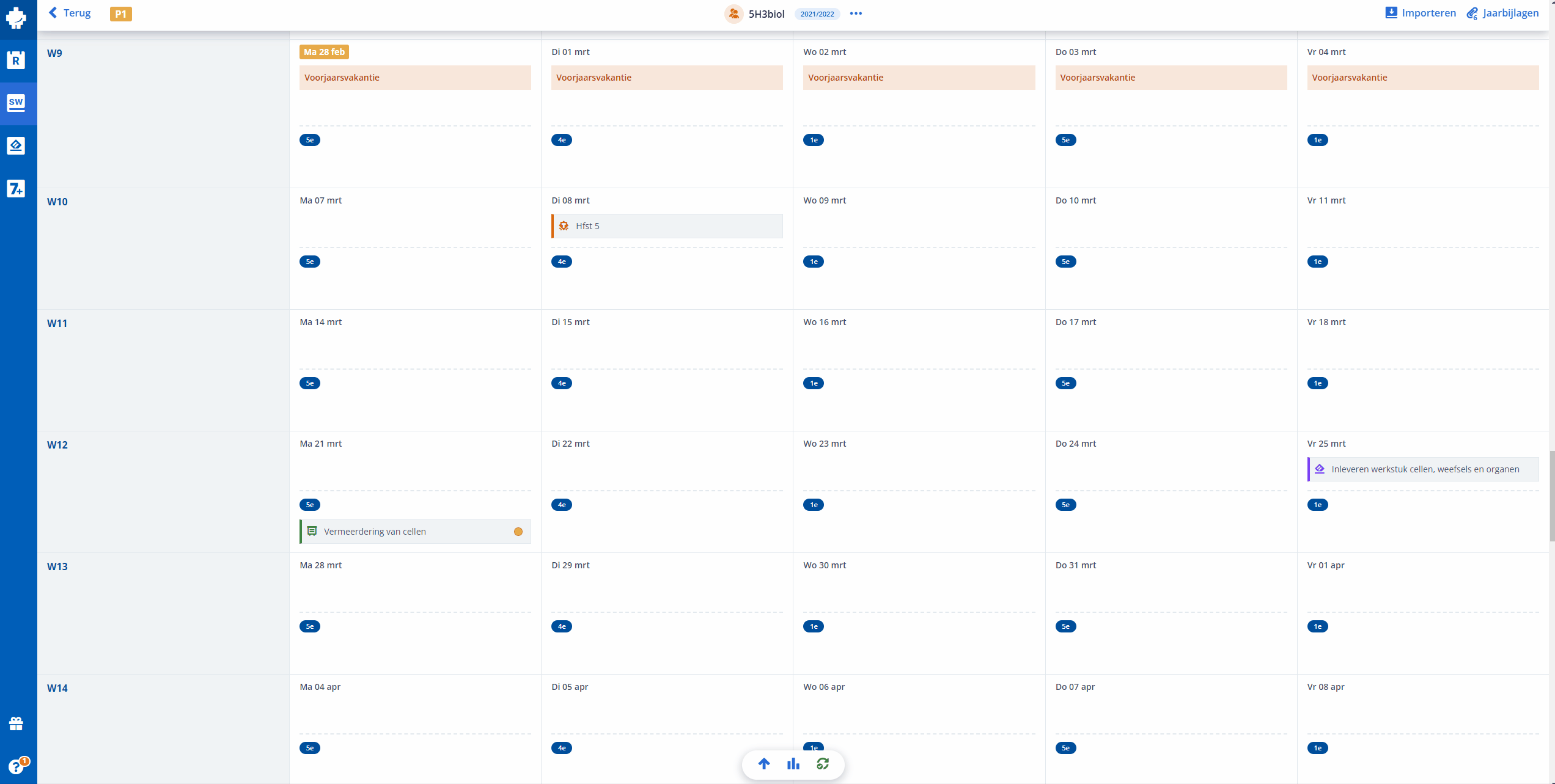
Task: Click the lesson icon on Vermeerdering van cellen
Action: coord(312,532)
